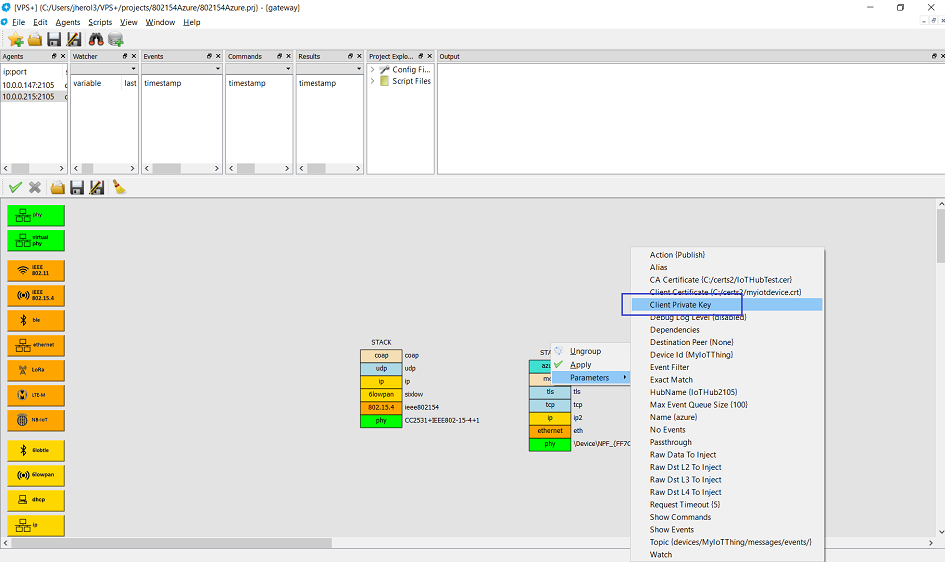Click the new project star icon
The height and width of the screenshot is (562, 945).
pyautogui.click(x=16, y=39)
